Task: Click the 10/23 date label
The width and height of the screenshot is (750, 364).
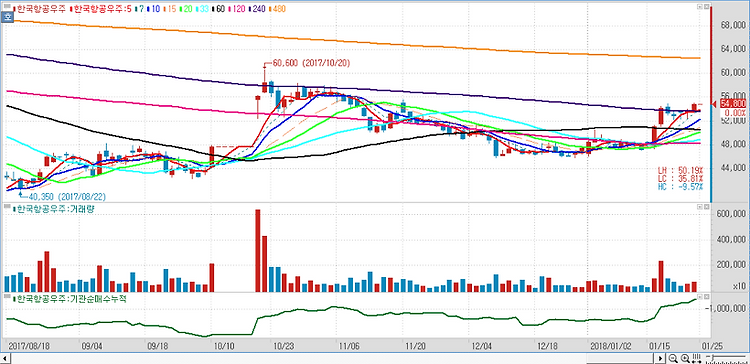Action: (283, 345)
